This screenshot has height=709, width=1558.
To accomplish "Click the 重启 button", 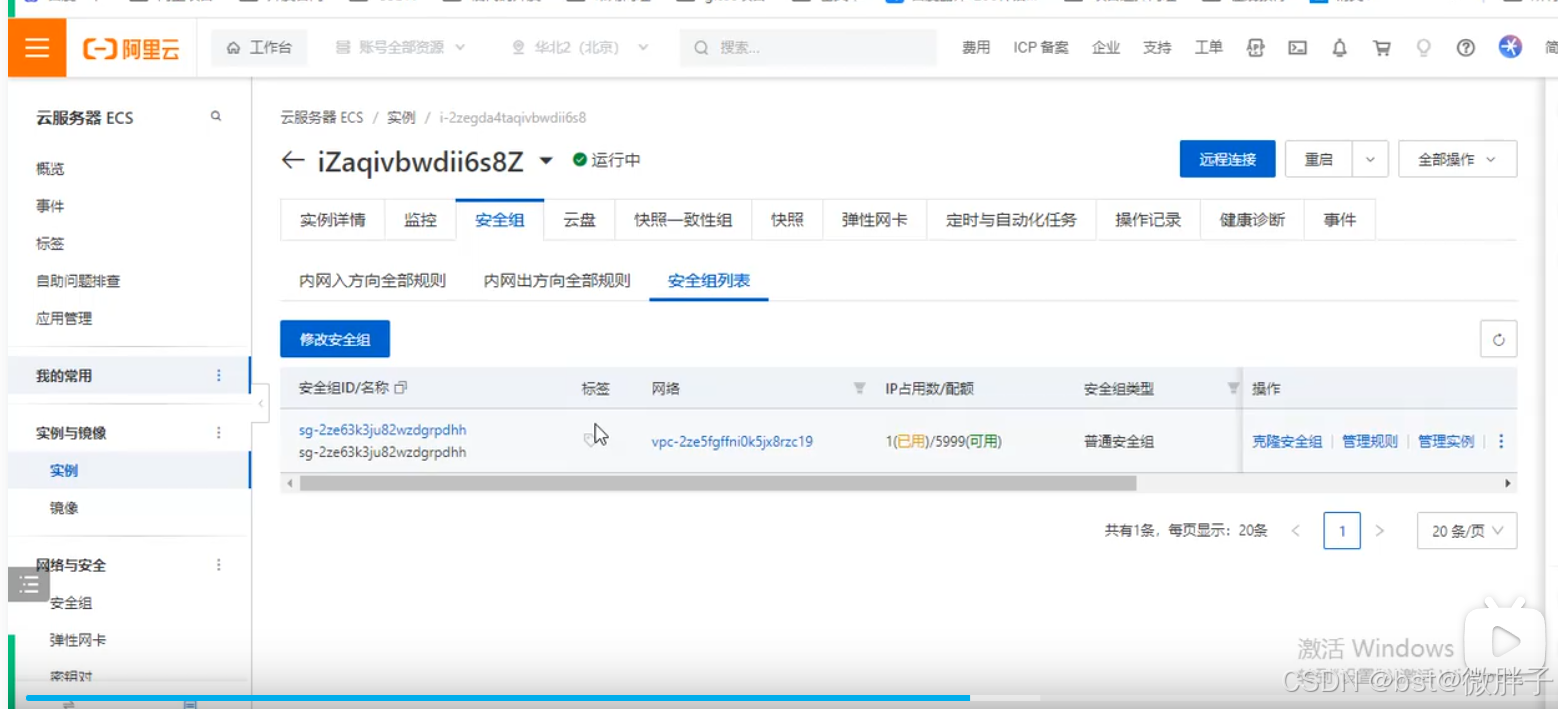I will [1318, 159].
